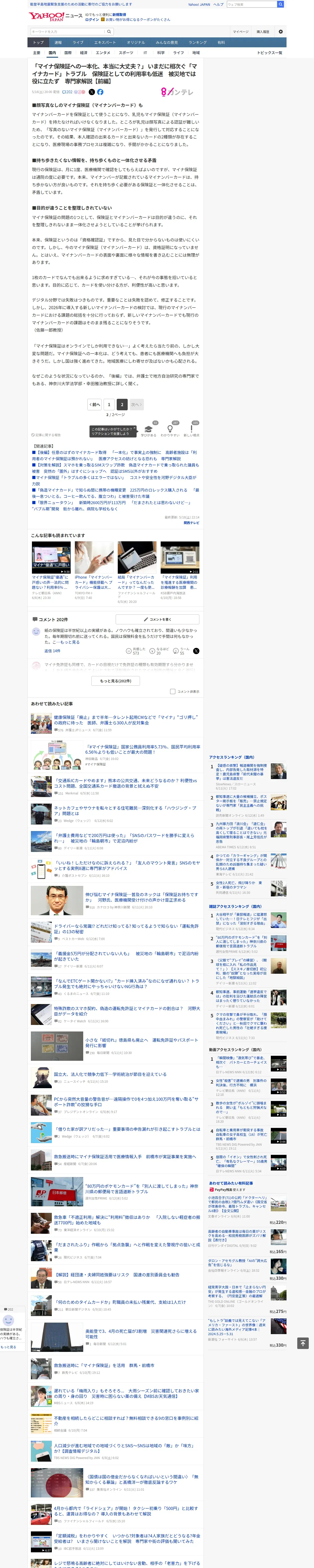314x1568 pixels.
Task: Click the magnifier icon beside keyword box
Action: 109,32
